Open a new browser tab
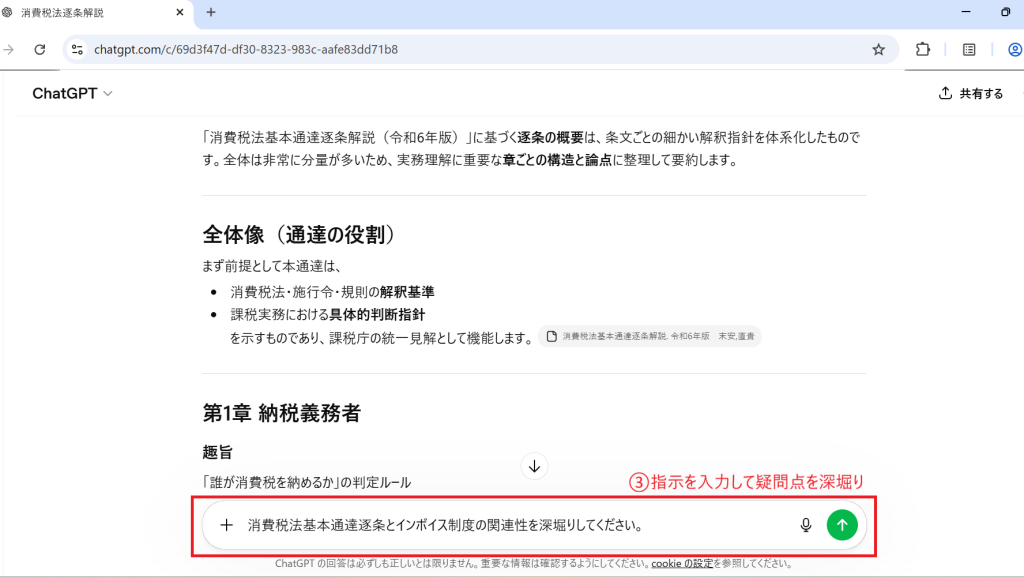The height and width of the screenshot is (578, 1024). 211,13
